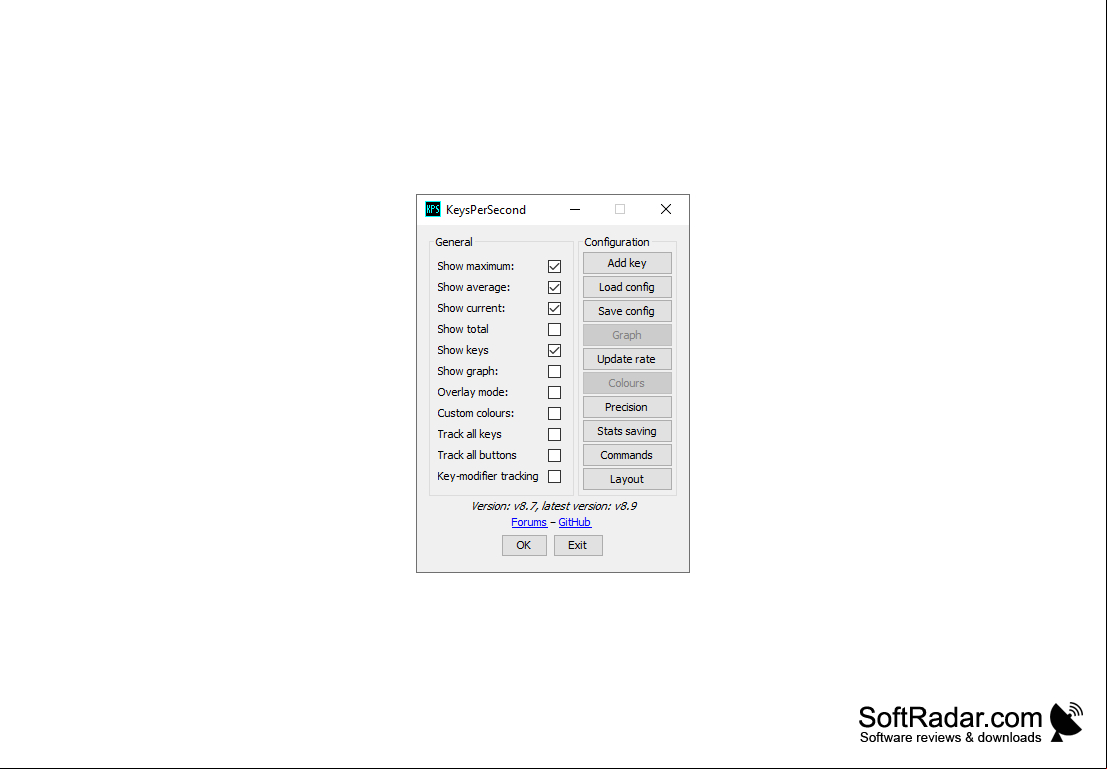Image resolution: width=1107 pixels, height=769 pixels.
Task: Click the Key-modifier tracking label
Action: [x=487, y=476]
